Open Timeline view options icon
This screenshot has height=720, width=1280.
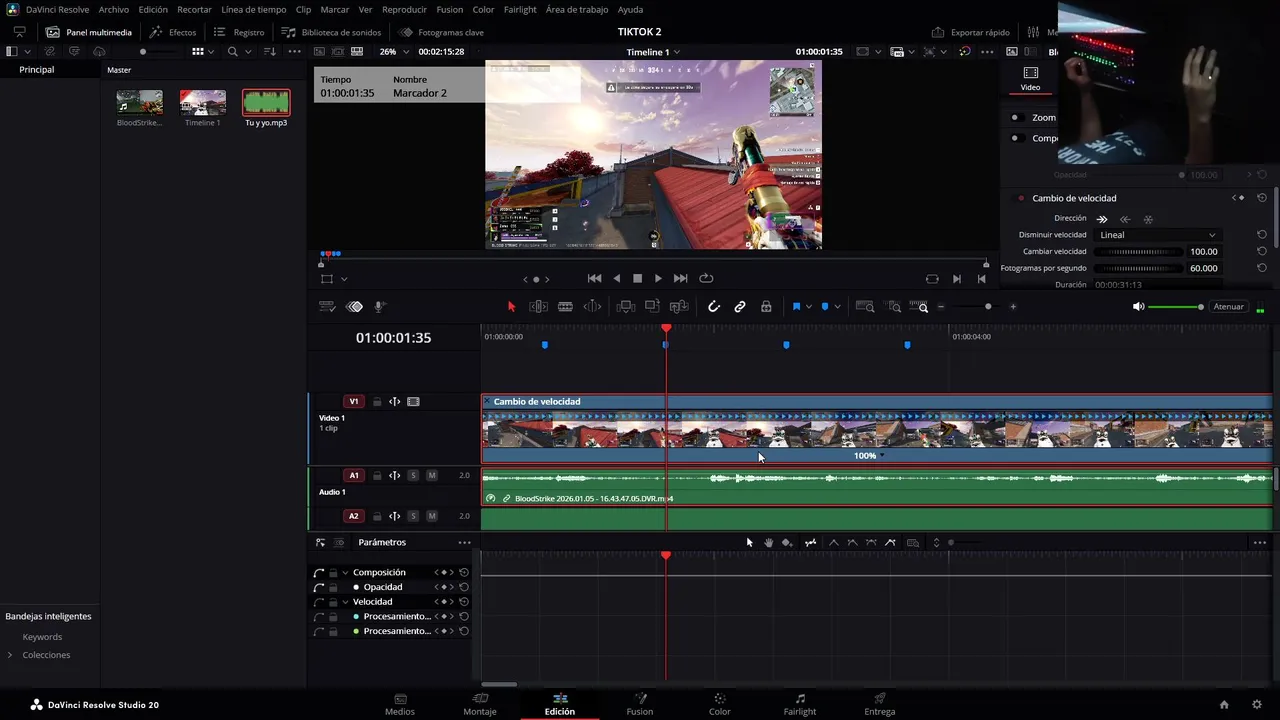click(x=326, y=307)
